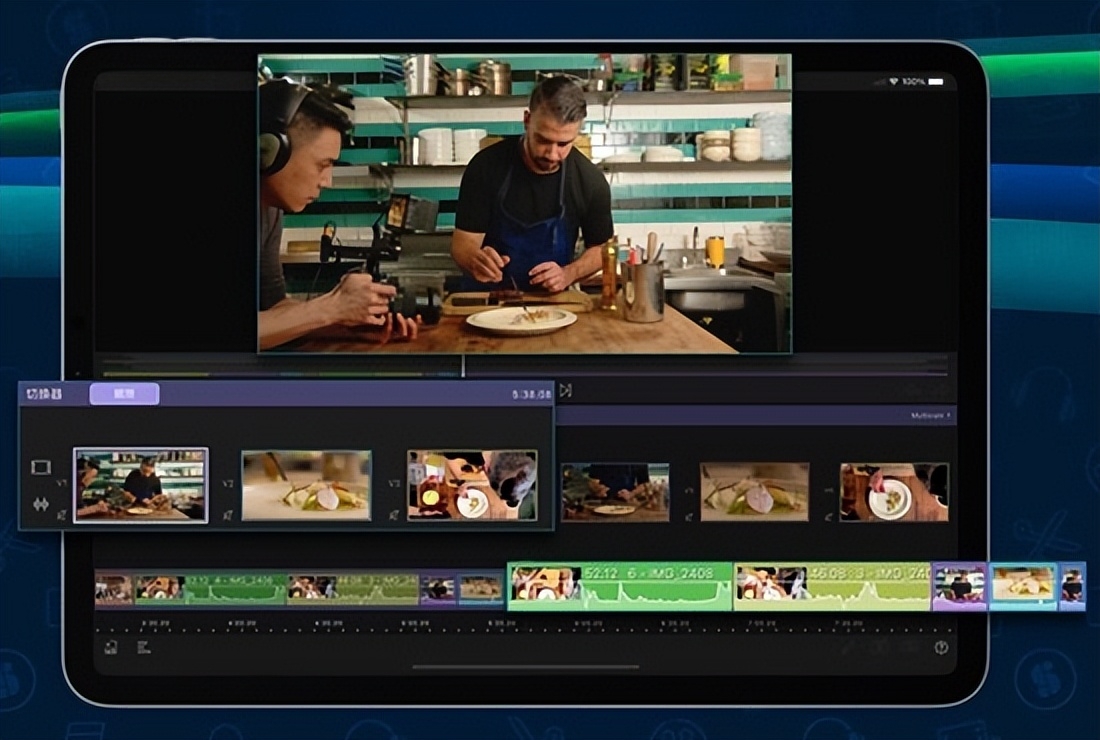Select the V3 overhead angle in switcher

[x=472, y=485]
